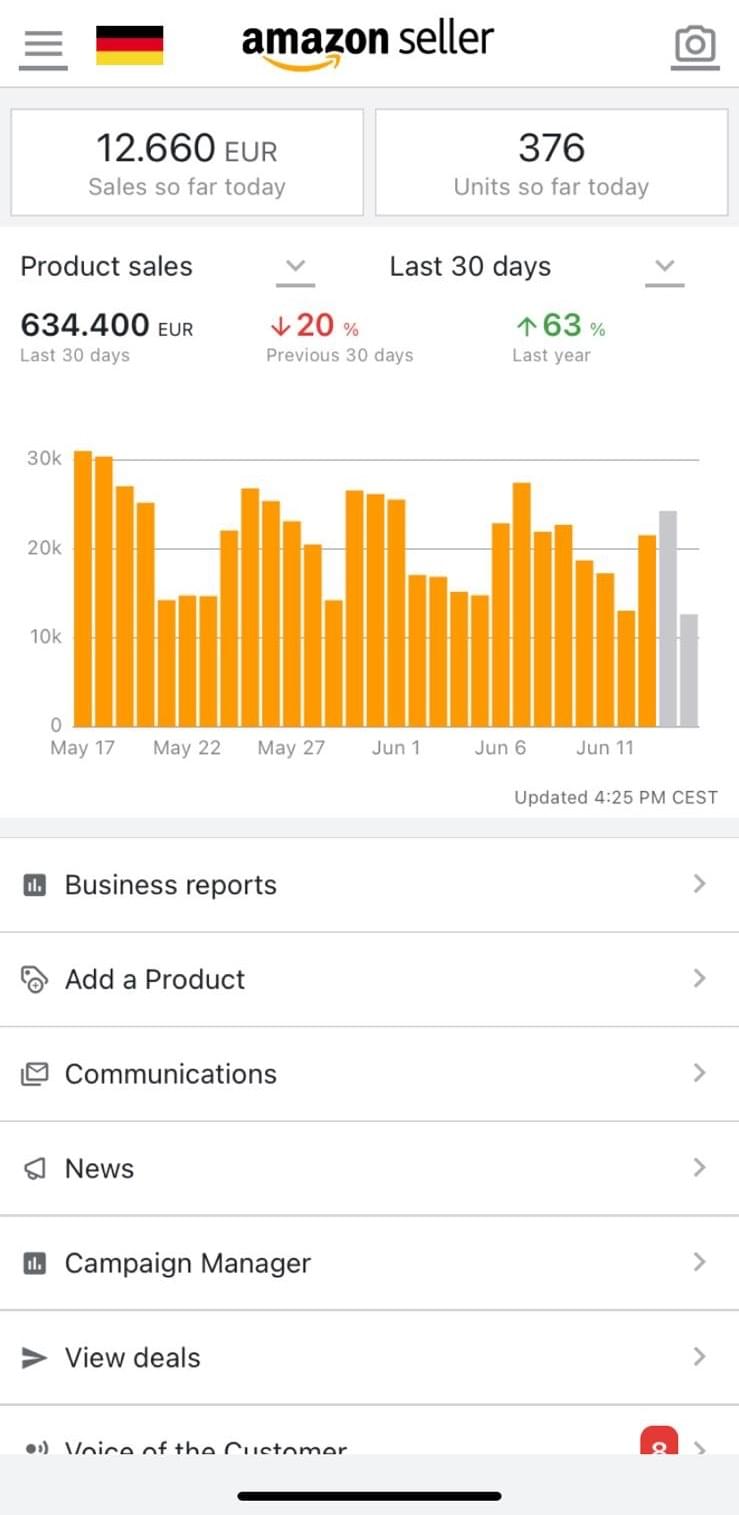This screenshot has width=739, height=1515.
Task: Tap the View deals arrow icon
Action: coord(34,1357)
